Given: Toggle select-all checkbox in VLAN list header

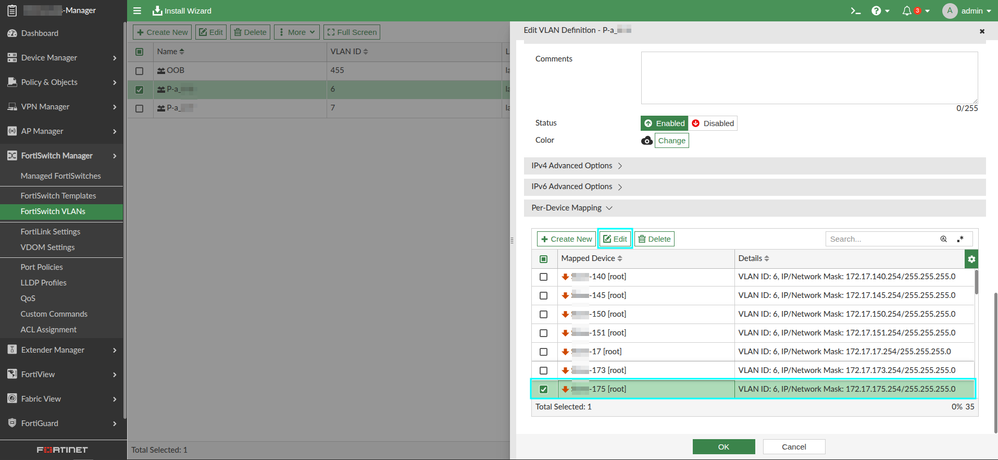Looking at the screenshot, I should tap(139, 52).
